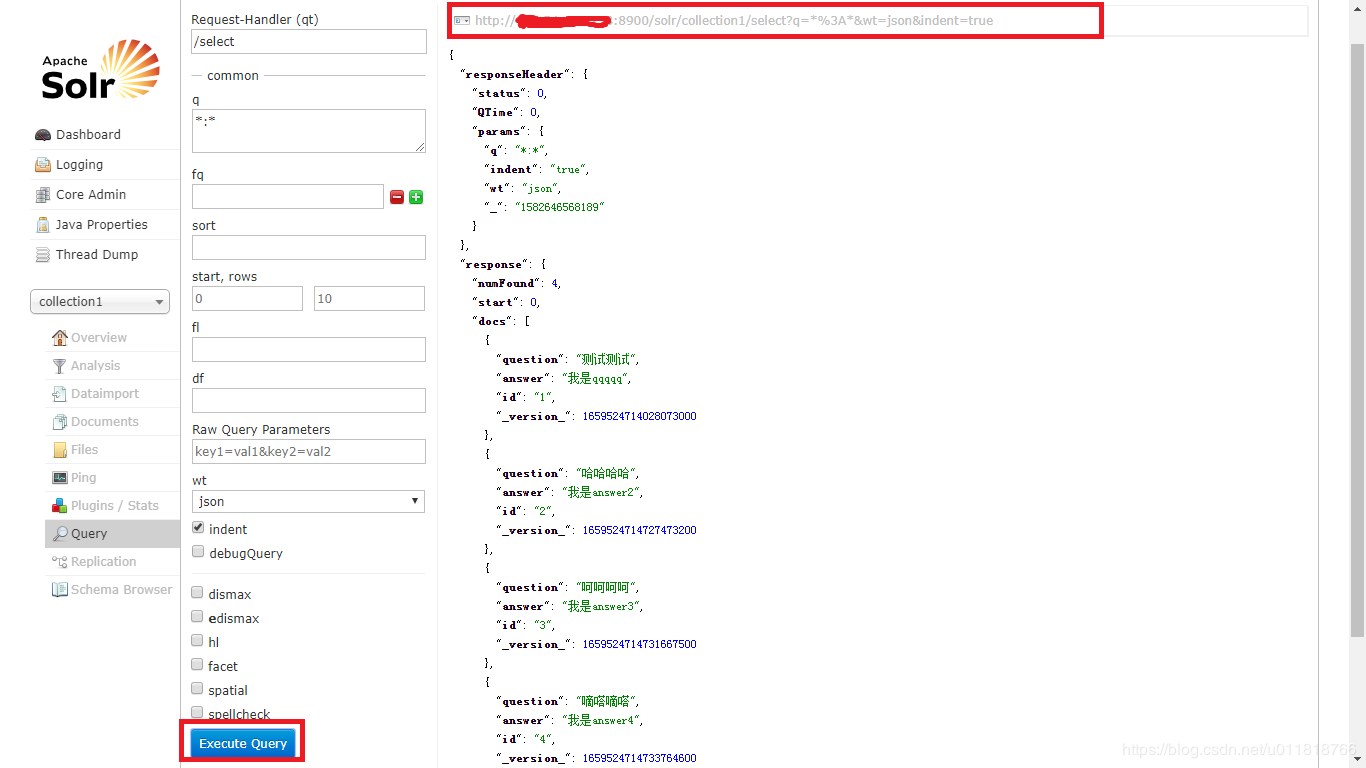This screenshot has height=768, width=1366.
Task: Click the "common" section heading
Action: (x=233, y=76)
